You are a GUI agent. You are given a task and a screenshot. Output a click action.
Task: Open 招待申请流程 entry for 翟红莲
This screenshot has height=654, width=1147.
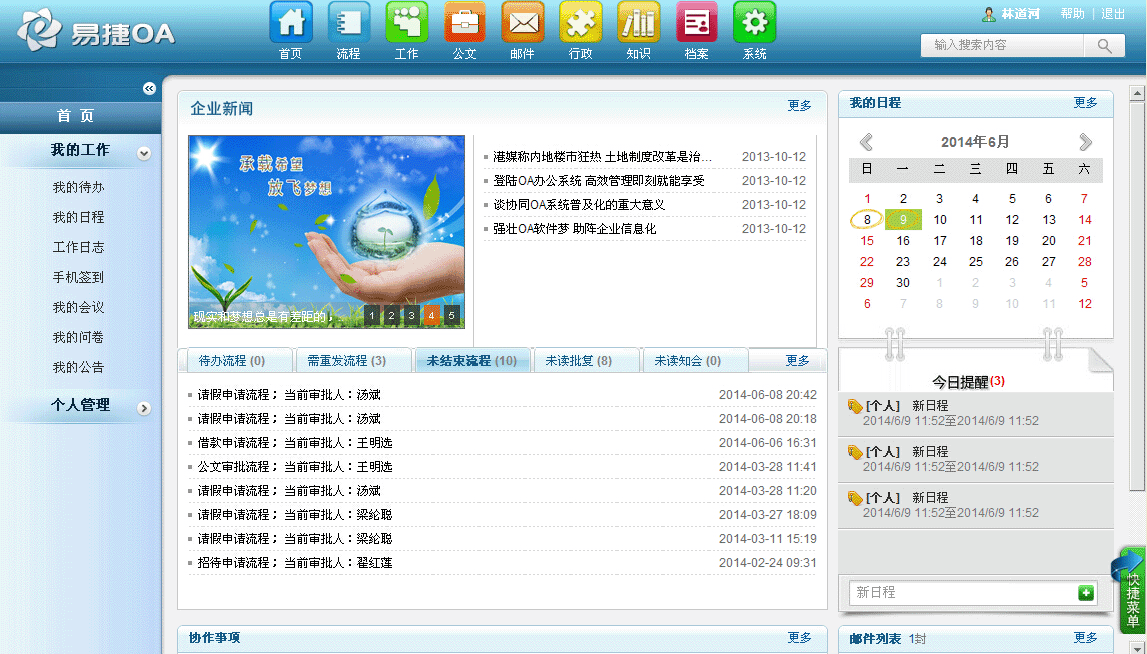pyautogui.click(x=295, y=563)
